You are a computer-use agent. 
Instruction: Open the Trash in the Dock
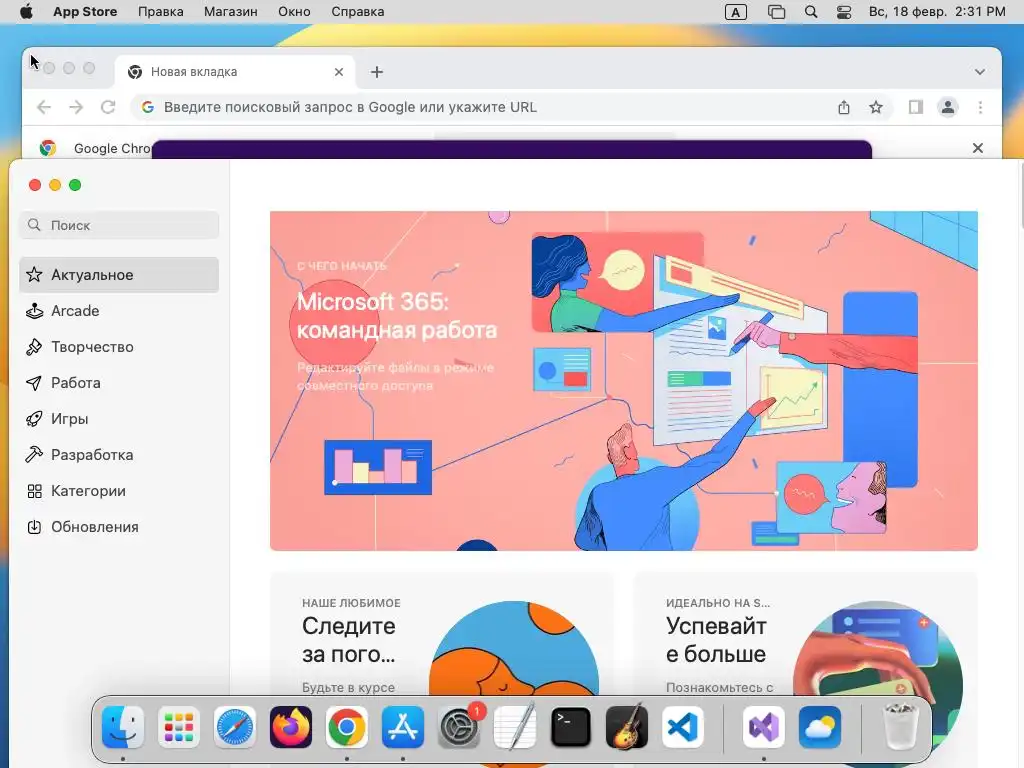tap(900, 727)
